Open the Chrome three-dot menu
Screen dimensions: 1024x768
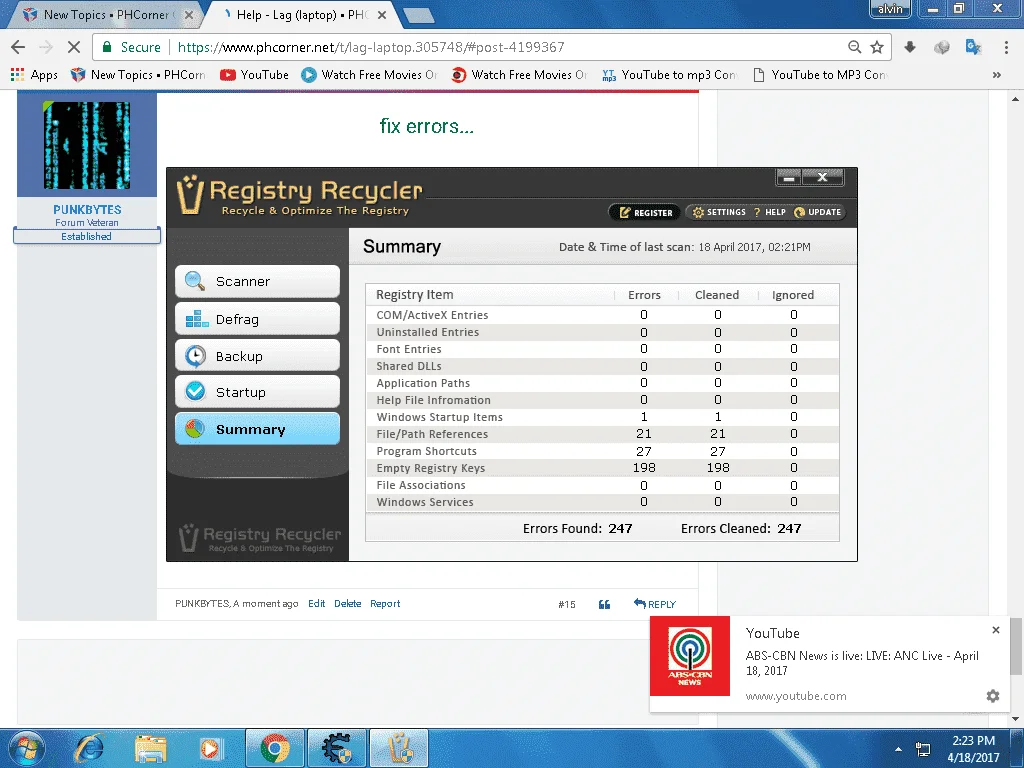click(1006, 47)
